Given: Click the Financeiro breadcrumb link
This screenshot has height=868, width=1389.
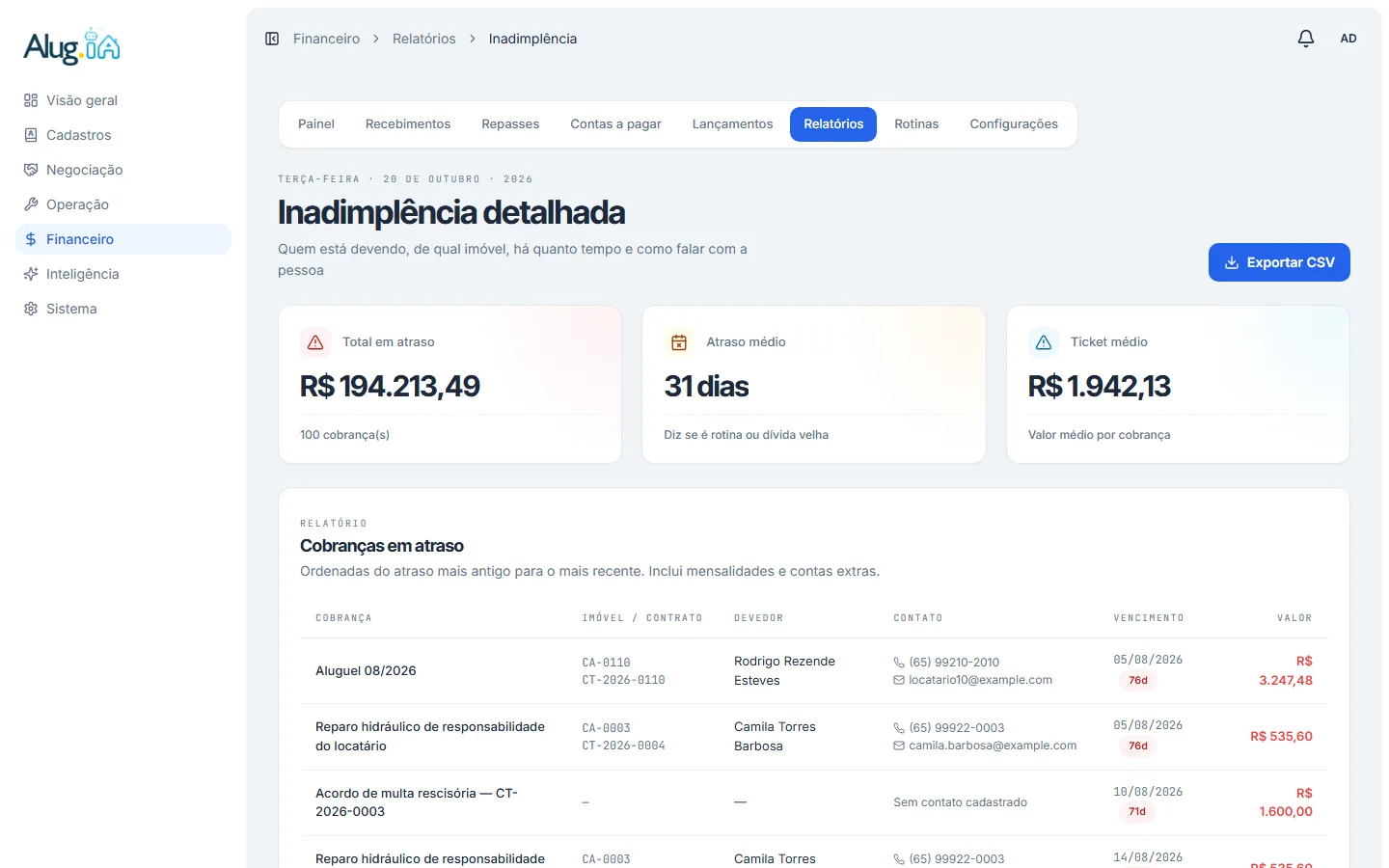Looking at the screenshot, I should [x=326, y=39].
